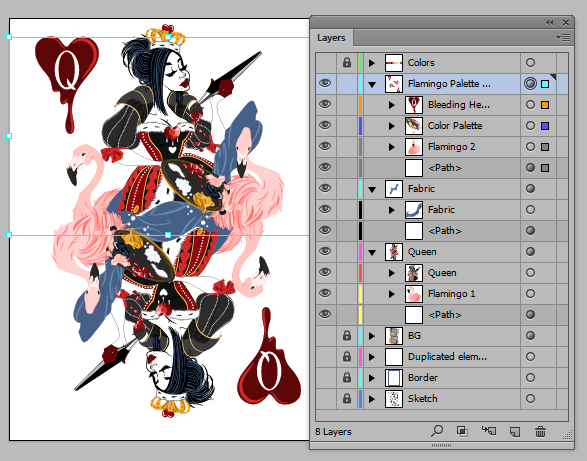
Task: Click Make/Release Clipping Mask icon
Action: pyautogui.click(x=462, y=431)
